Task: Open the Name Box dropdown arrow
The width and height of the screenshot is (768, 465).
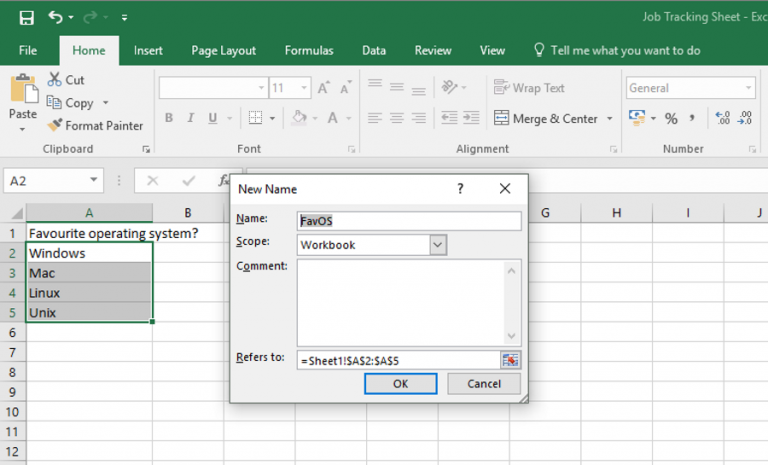Action: pyautogui.click(x=94, y=180)
